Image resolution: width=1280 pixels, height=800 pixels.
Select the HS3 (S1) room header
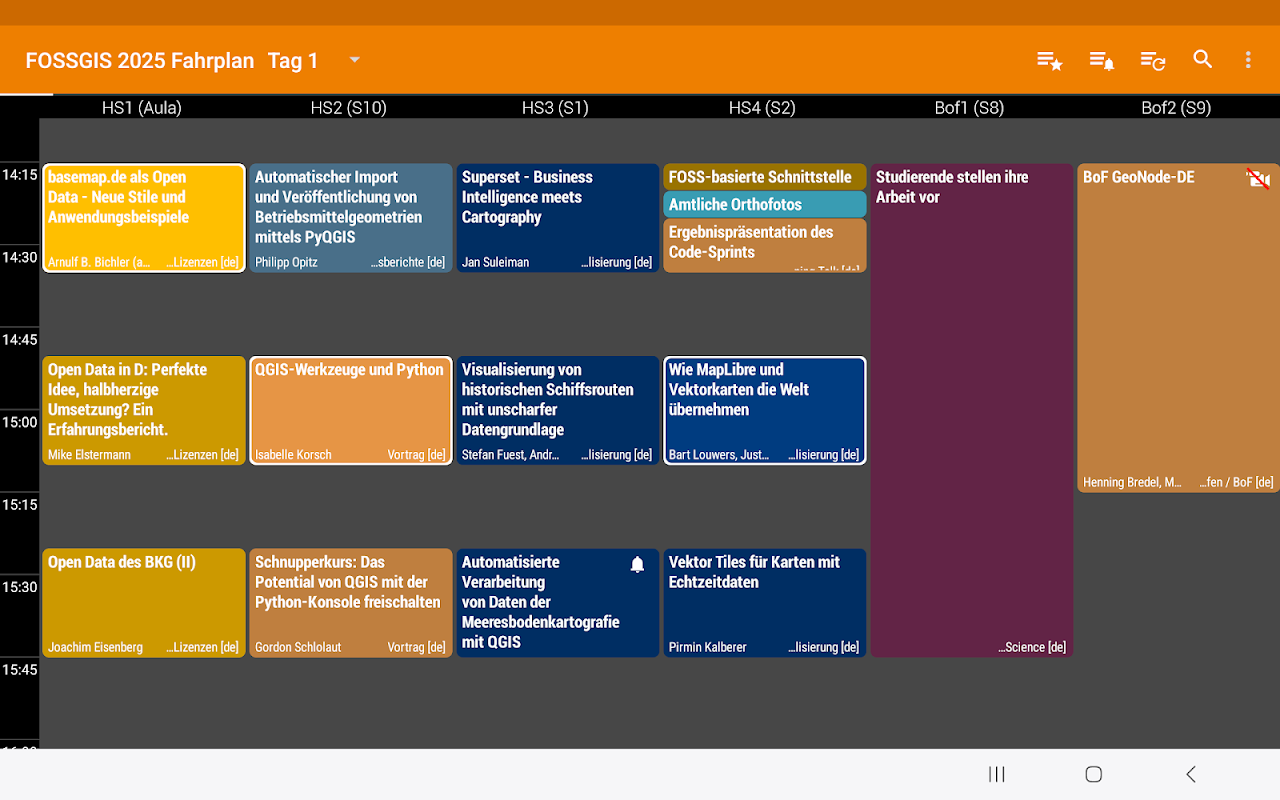[x=555, y=108]
